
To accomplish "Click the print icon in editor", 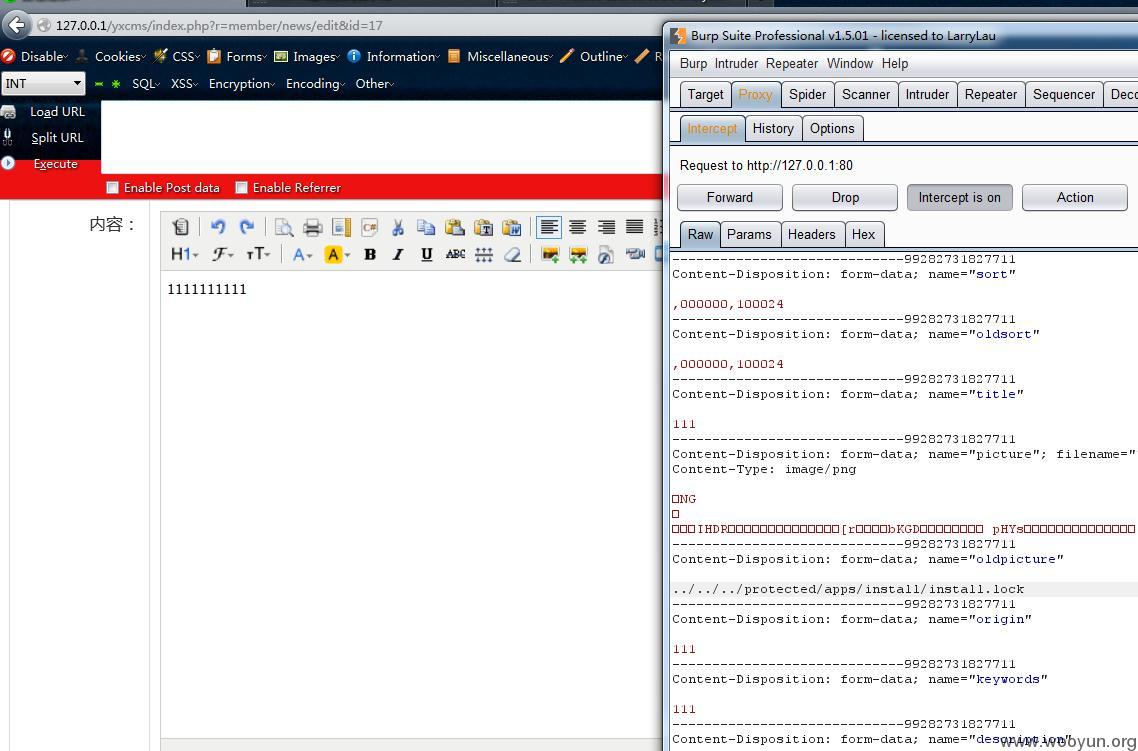I will [x=313, y=227].
